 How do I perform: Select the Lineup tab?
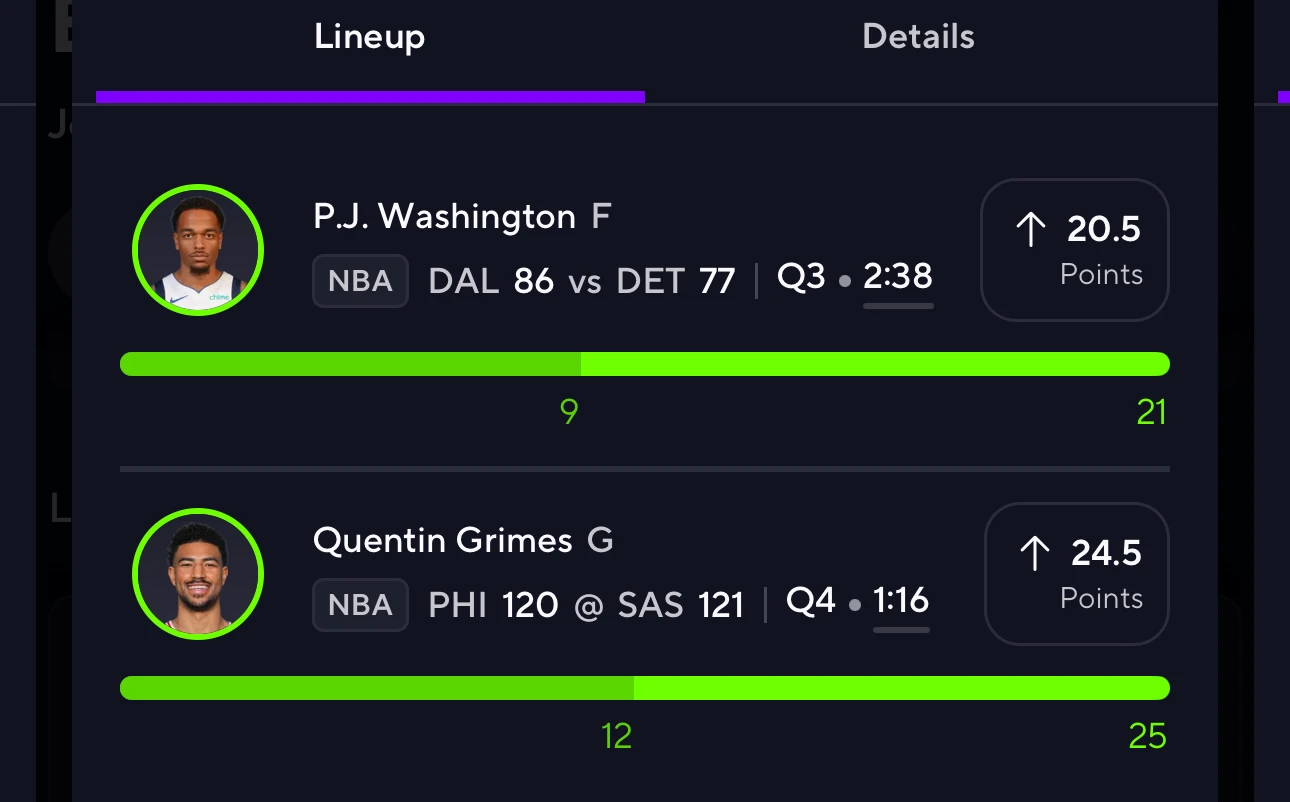coord(370,37)
